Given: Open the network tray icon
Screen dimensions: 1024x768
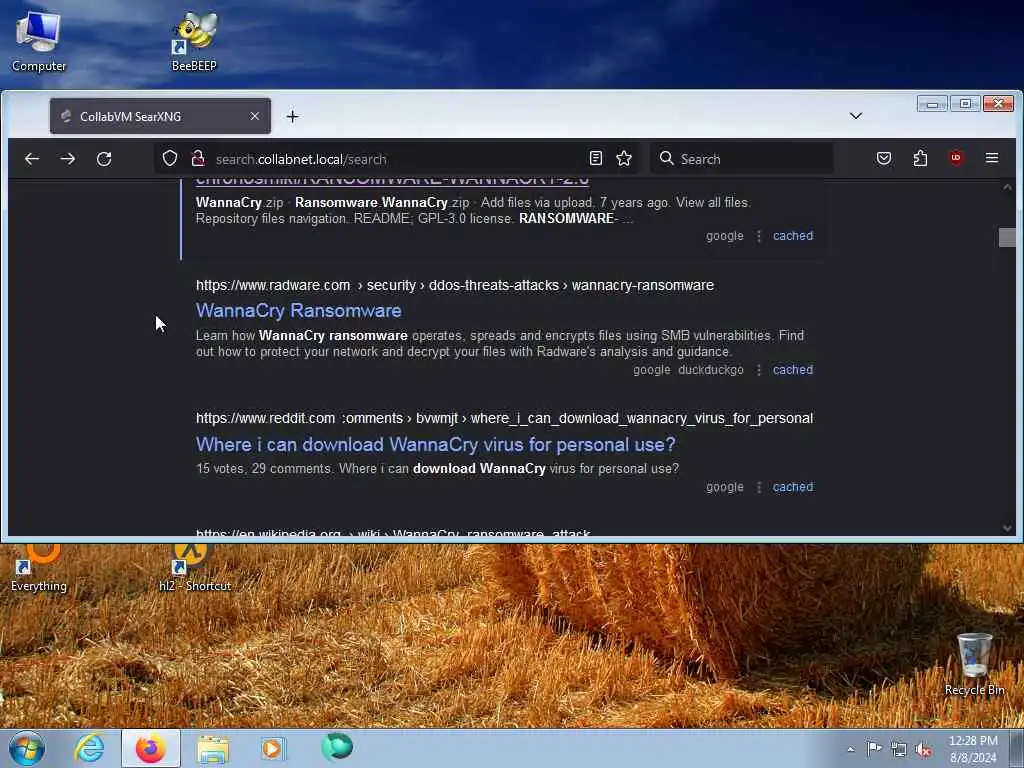Looking at the screenshot, I should 899,749.
